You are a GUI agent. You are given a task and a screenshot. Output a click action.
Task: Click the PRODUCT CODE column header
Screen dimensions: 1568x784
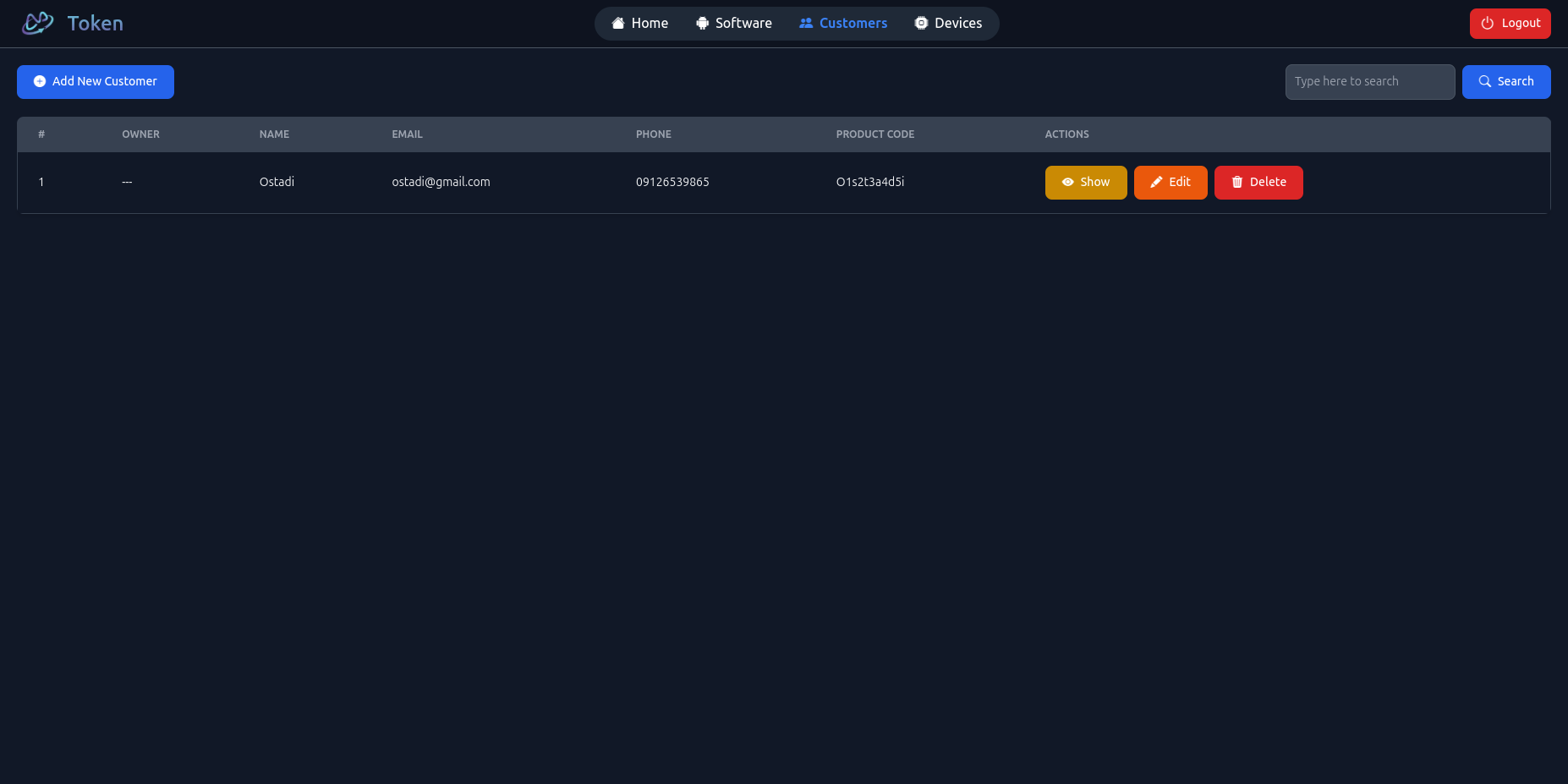tap(874, 134)
